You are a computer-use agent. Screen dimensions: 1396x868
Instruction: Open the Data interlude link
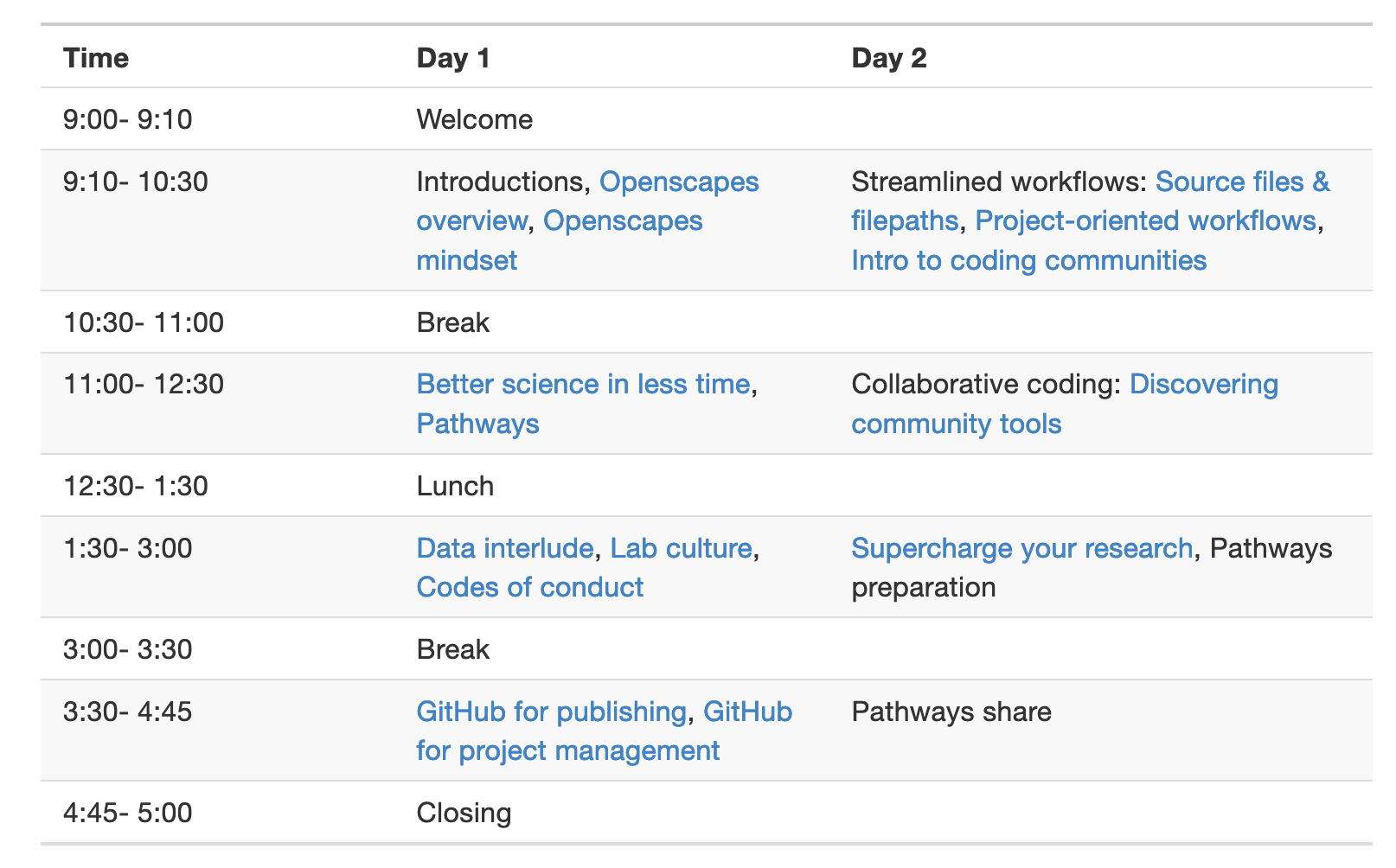(504, 548)
